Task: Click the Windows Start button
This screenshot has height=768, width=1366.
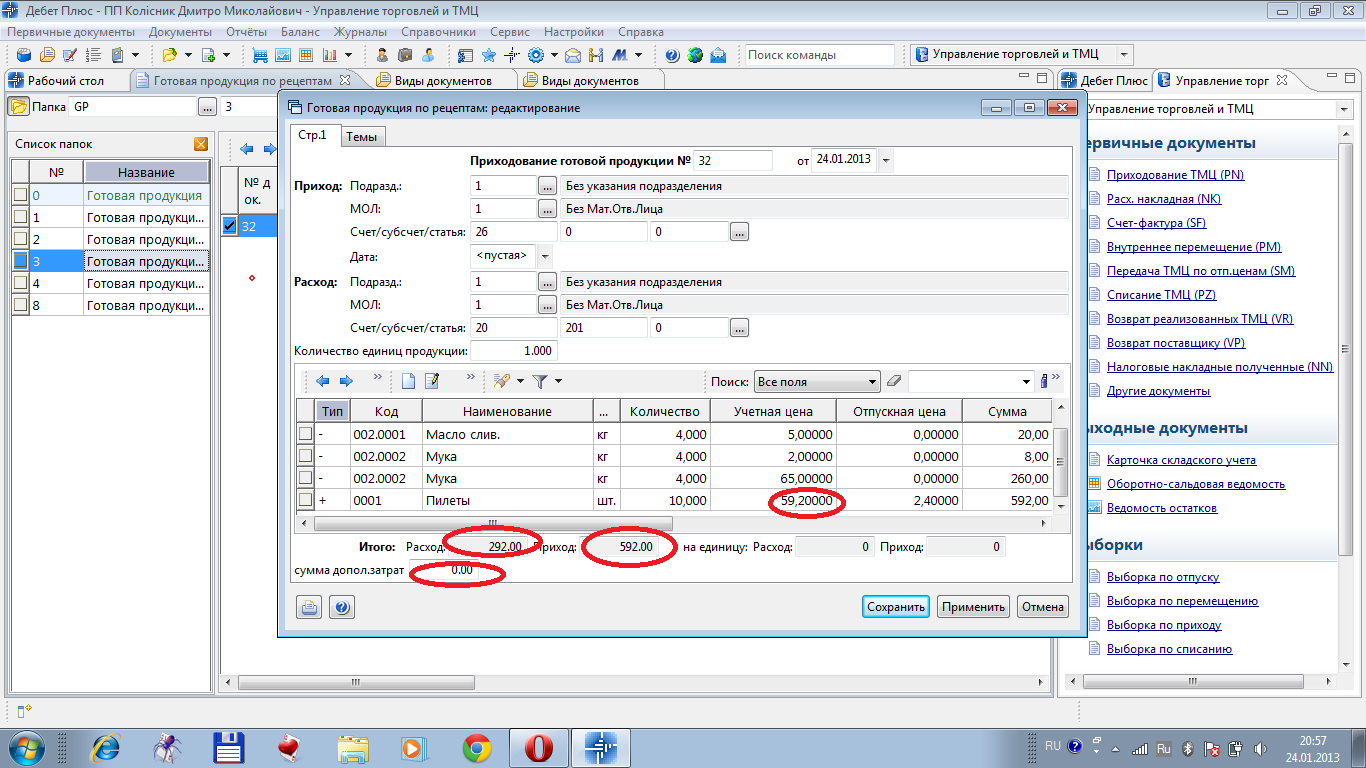Action: pyautogui.click(x=27, y=747)
